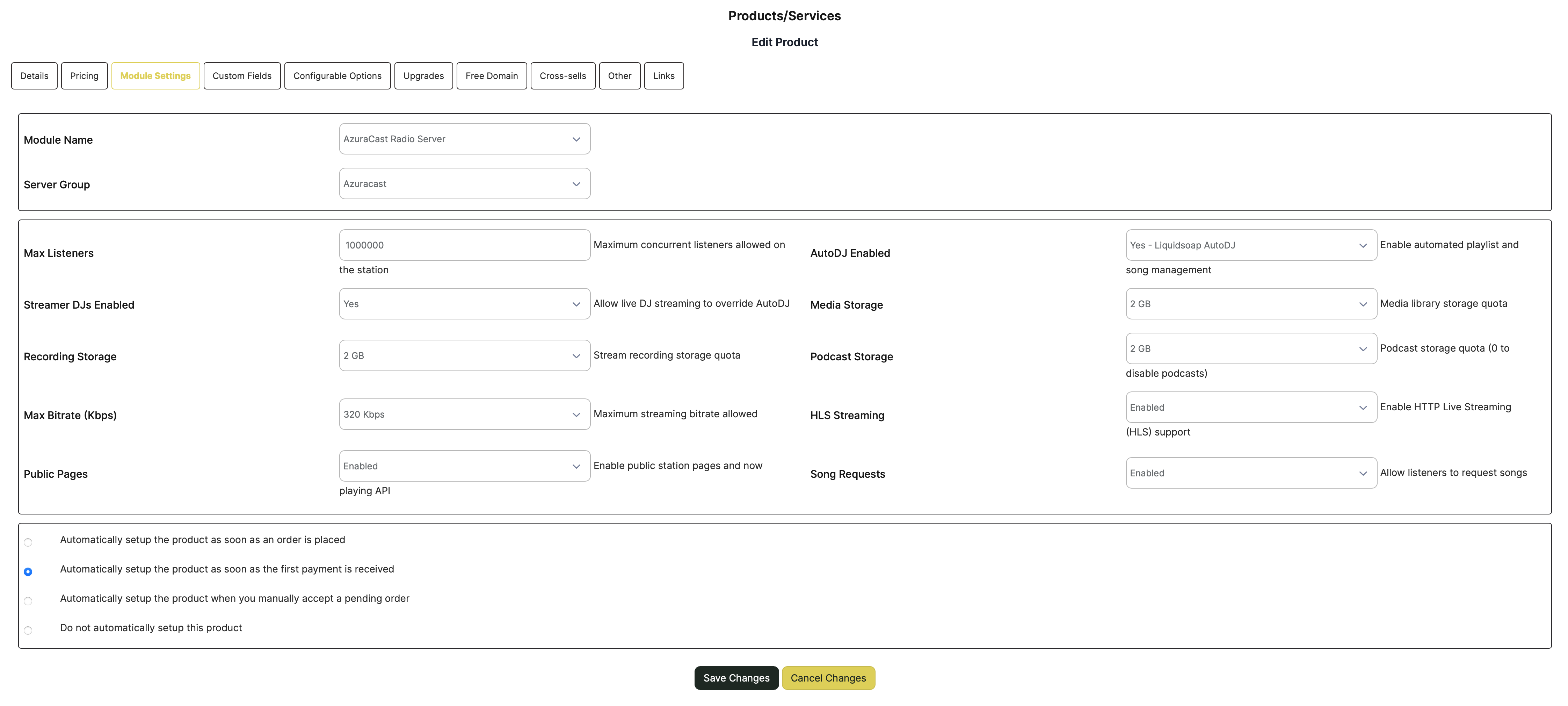Expand the Streamer DJs Enabled dropdown

464,304
